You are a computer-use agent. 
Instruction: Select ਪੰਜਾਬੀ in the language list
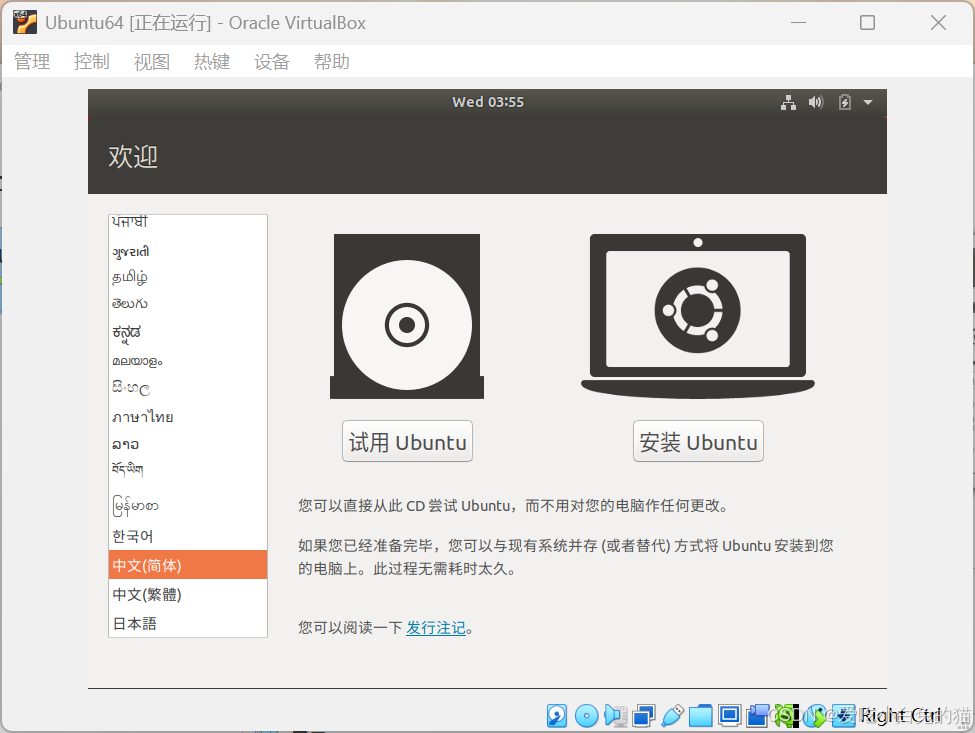click(188, 223)
